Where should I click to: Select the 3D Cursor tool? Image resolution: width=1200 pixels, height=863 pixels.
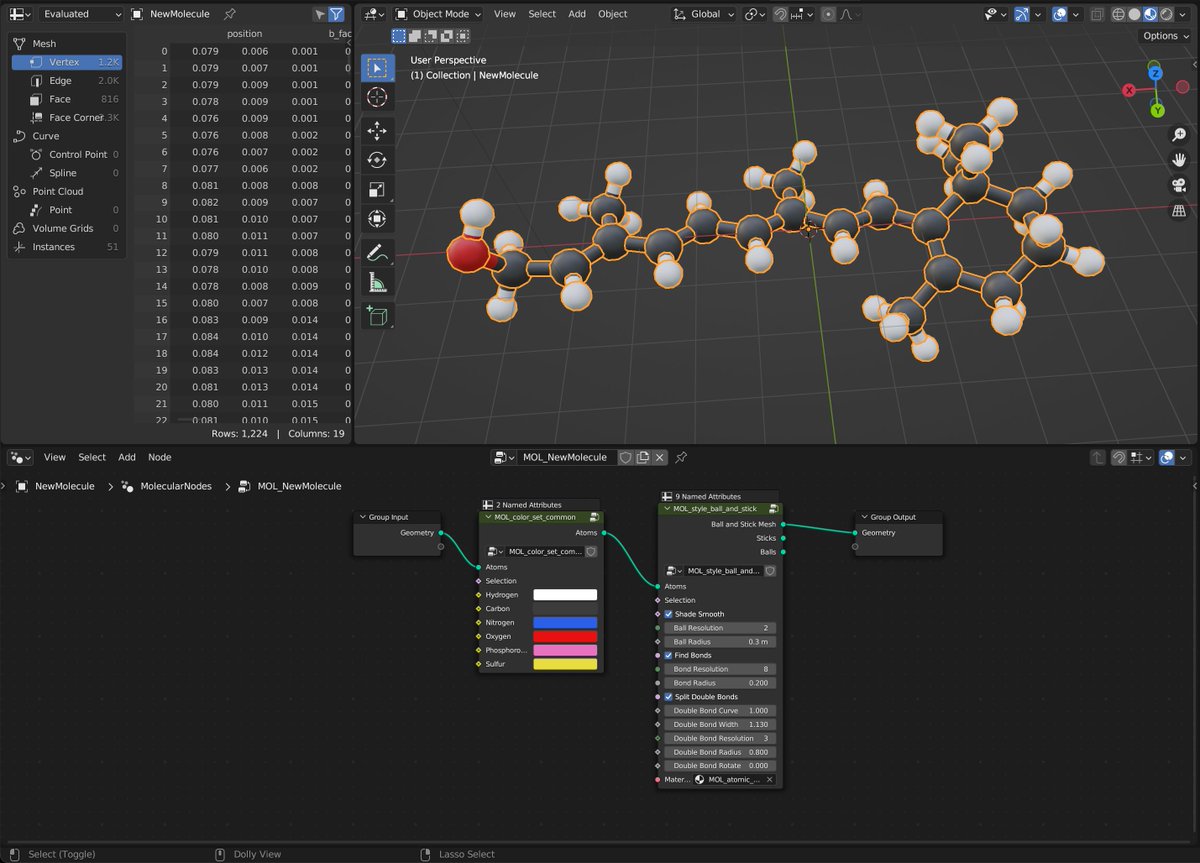376,97
